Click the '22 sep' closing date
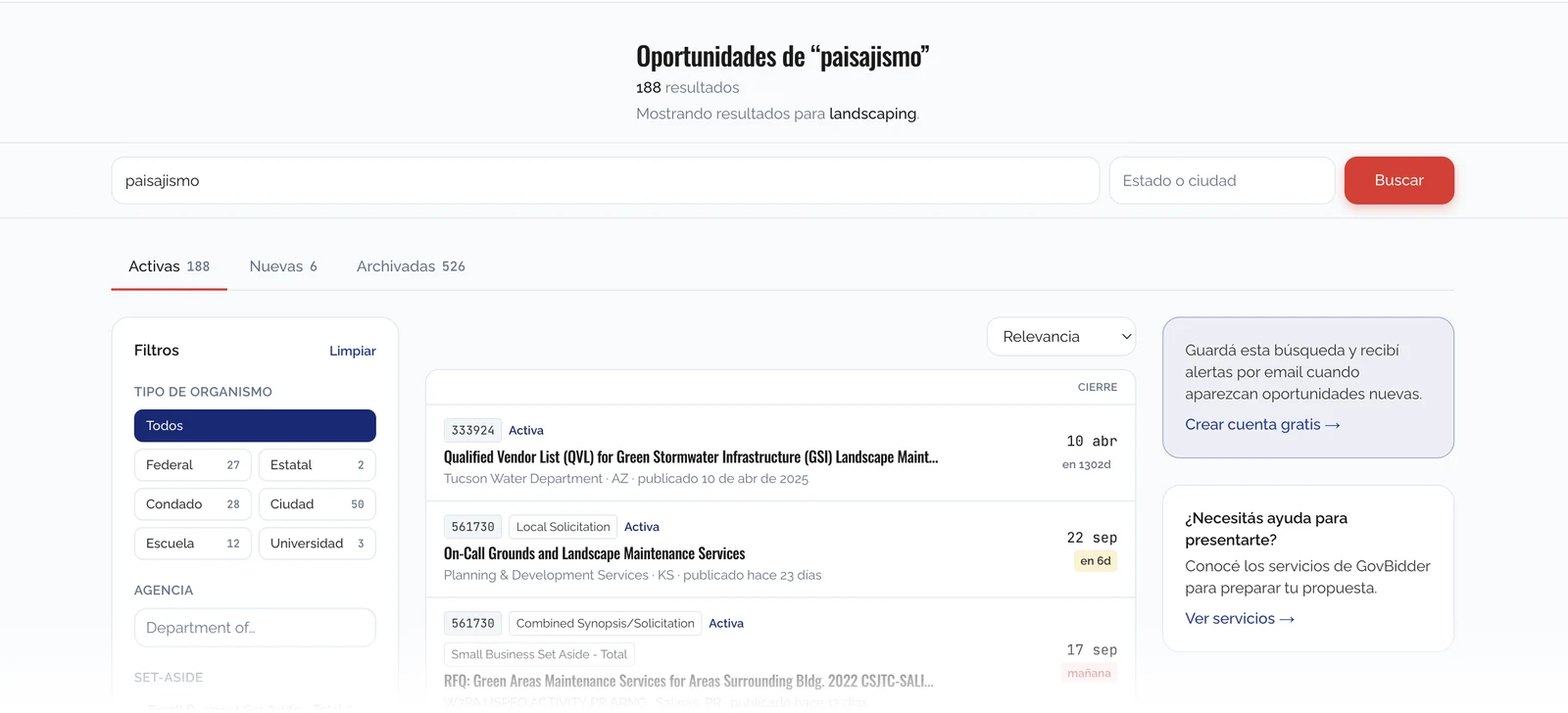The height and width of the screenshot is (713, 1568). (x=1092, y=538)
